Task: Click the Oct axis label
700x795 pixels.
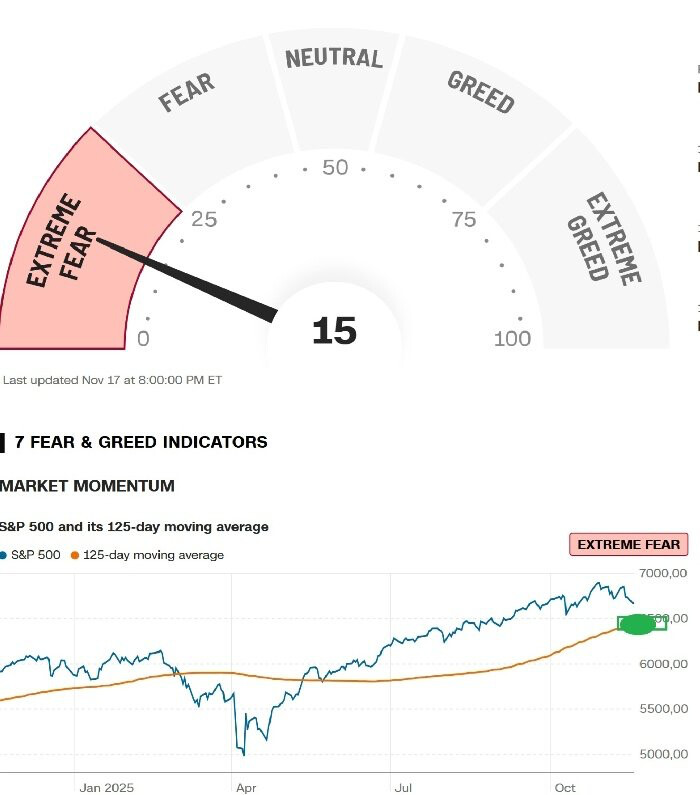Action: pyautogui.click(x=564, y=787)
